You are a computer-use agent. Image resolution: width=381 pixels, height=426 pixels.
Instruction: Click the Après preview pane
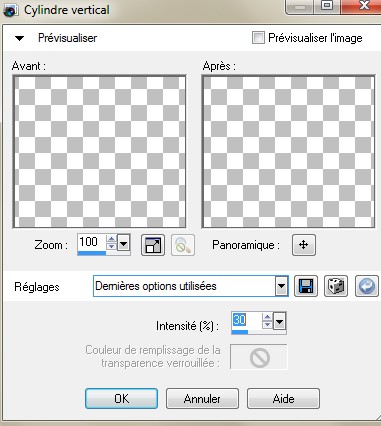point(288,152)
